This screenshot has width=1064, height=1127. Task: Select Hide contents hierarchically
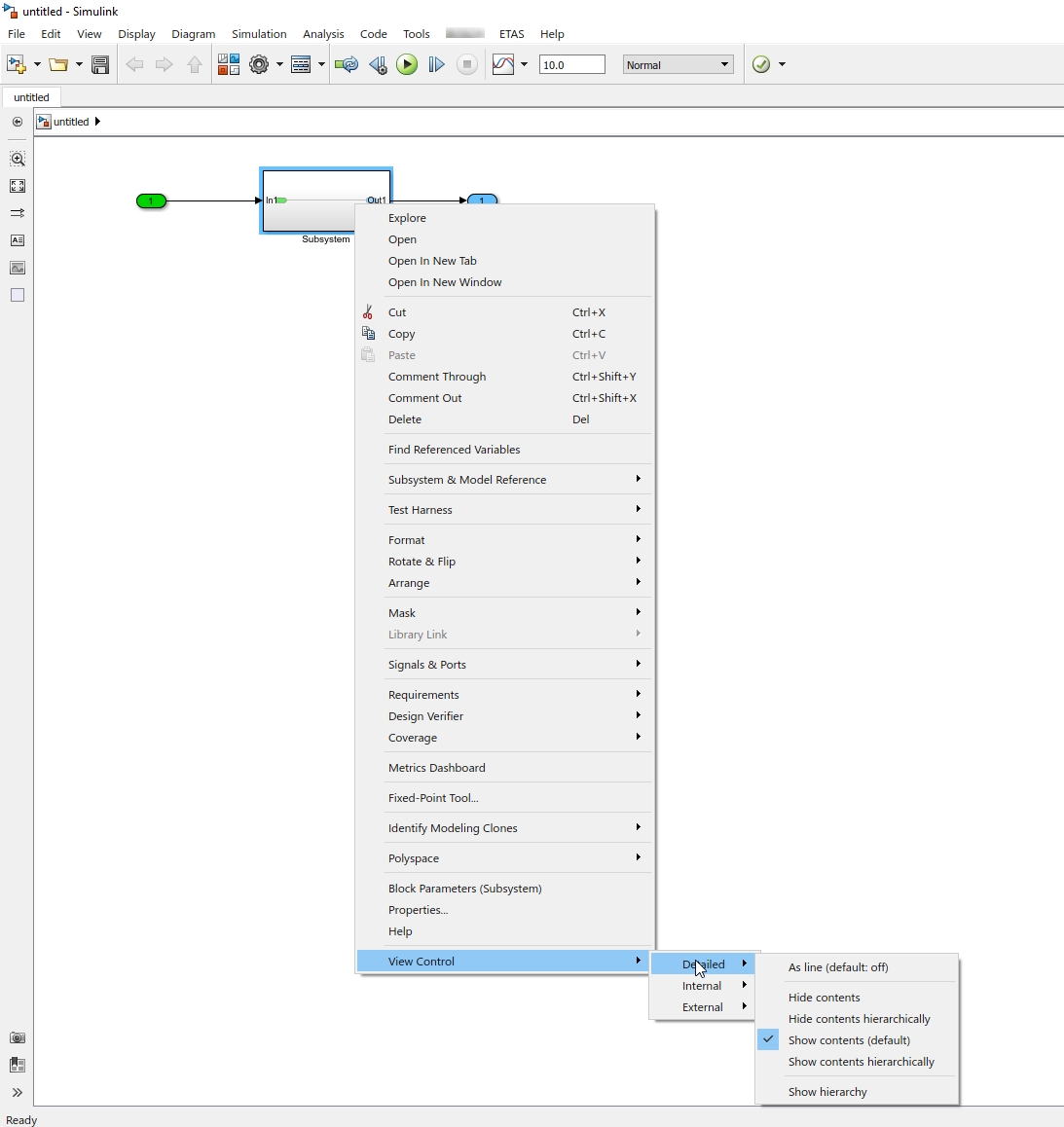tap(859, 1018)
